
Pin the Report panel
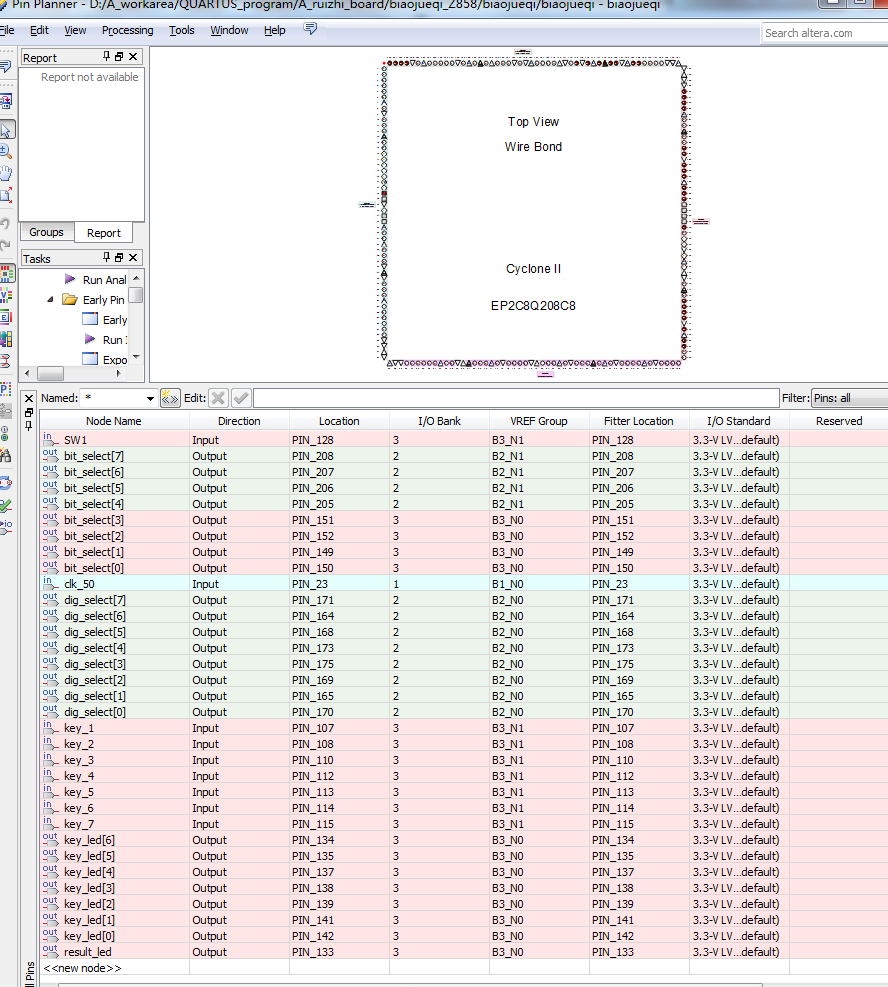coord(106,56)
